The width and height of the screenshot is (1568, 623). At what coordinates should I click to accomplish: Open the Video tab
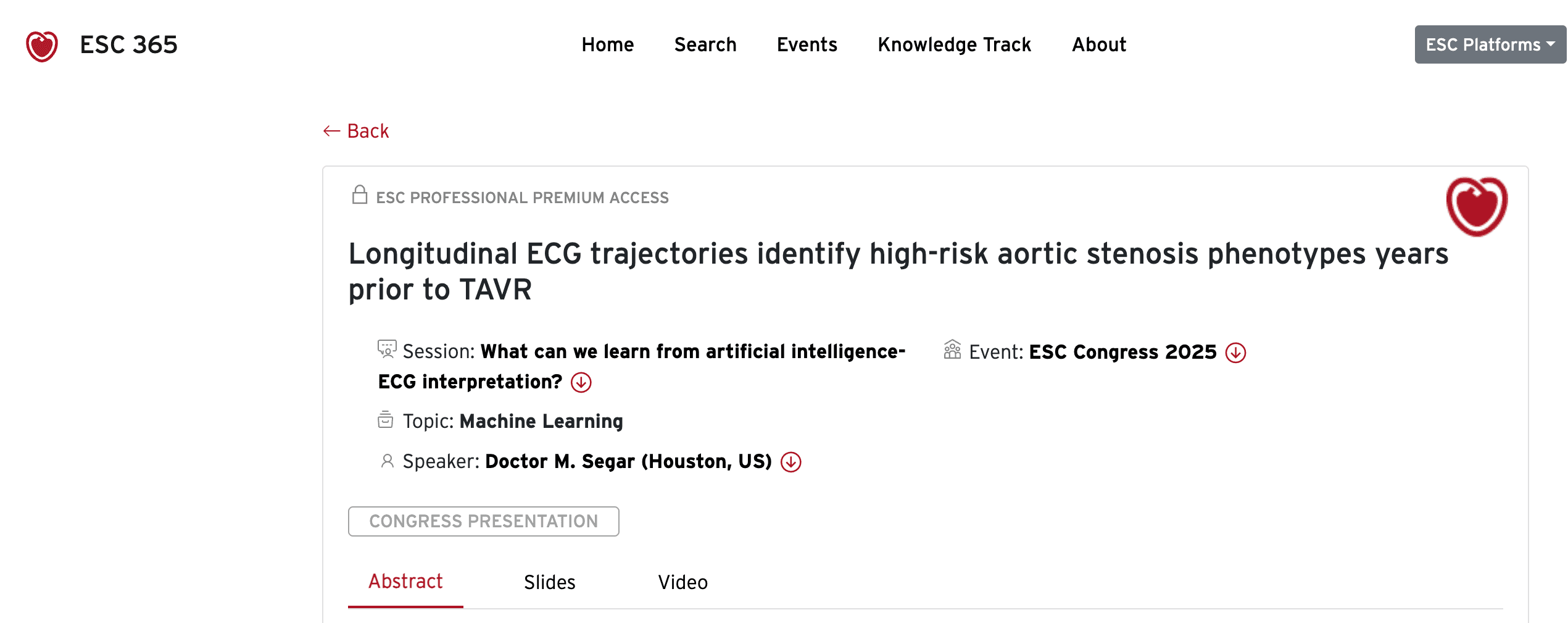tap(681, 581)
